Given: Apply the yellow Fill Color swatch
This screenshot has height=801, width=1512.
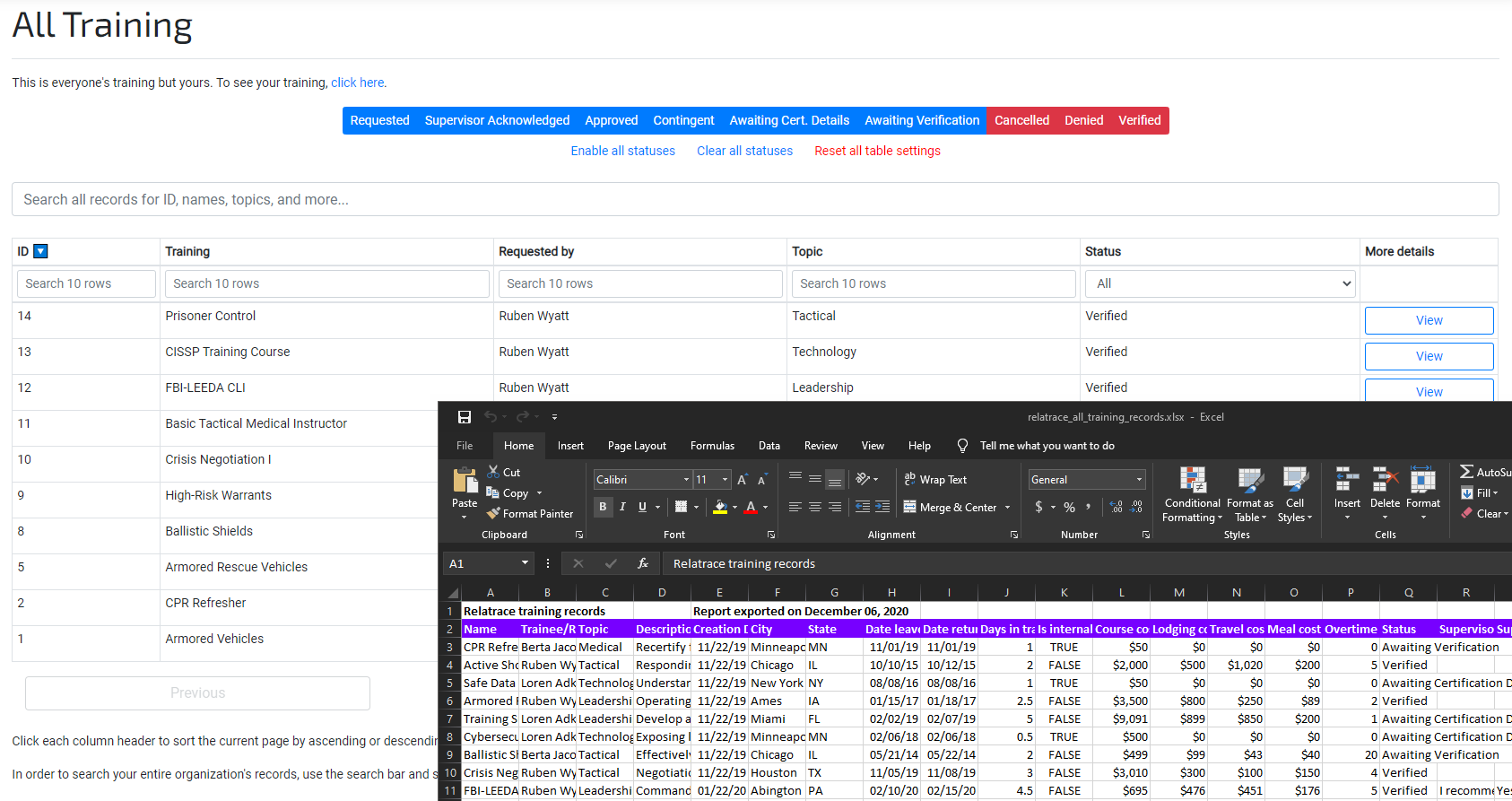Looking at the screenshot, I should click(x=719, y=507).
